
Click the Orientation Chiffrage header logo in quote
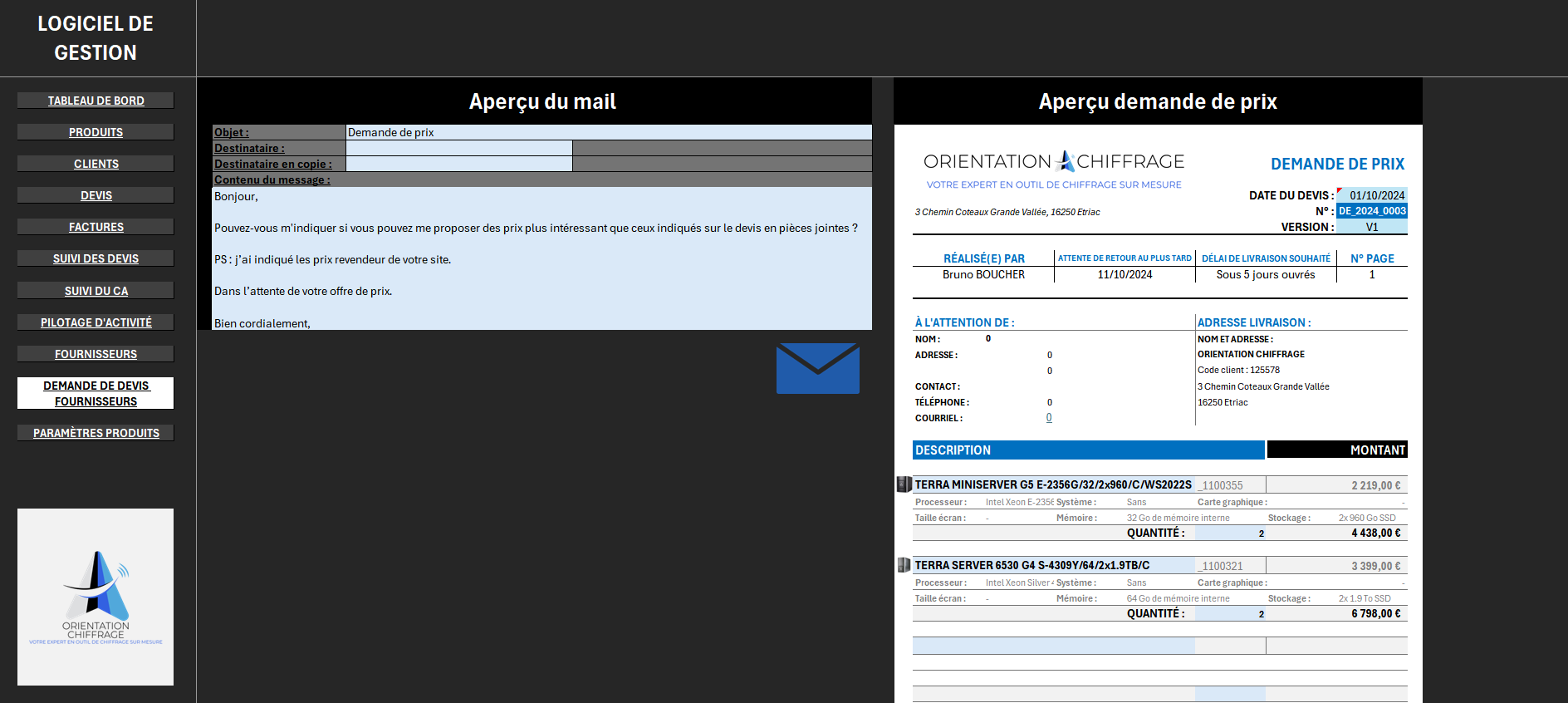coord(1054,170)
